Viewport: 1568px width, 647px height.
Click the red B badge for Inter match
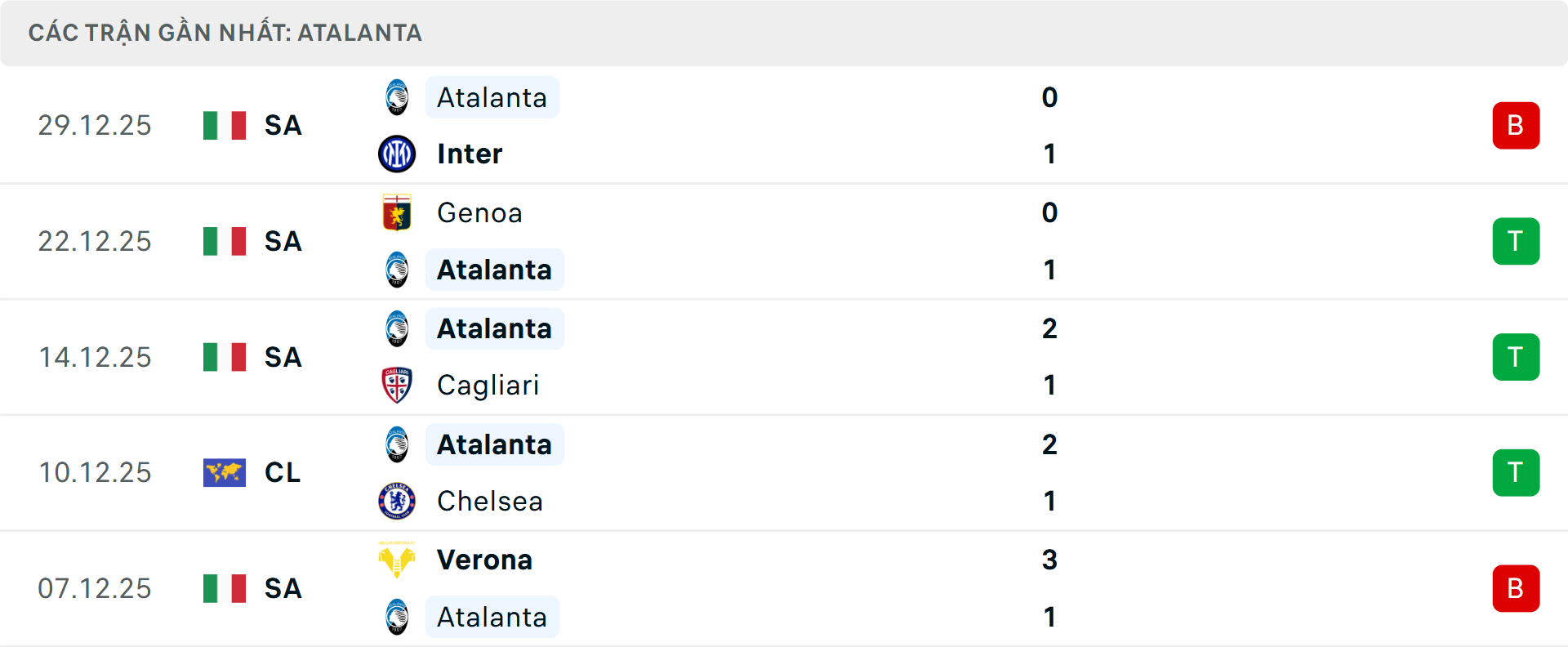tap(1516, 125)
